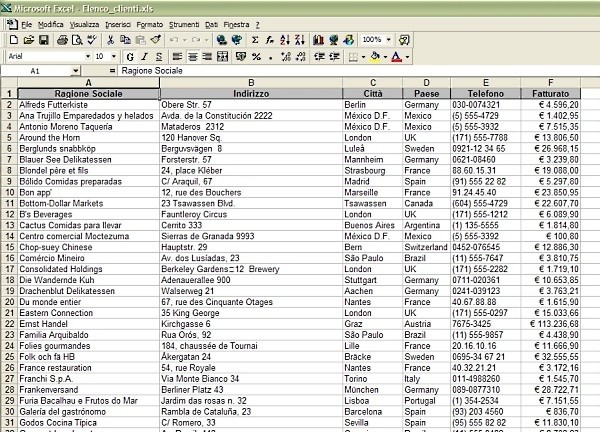The image size is (600, 432).
Task: Select the Fatturato header cell
Action: 550,93
